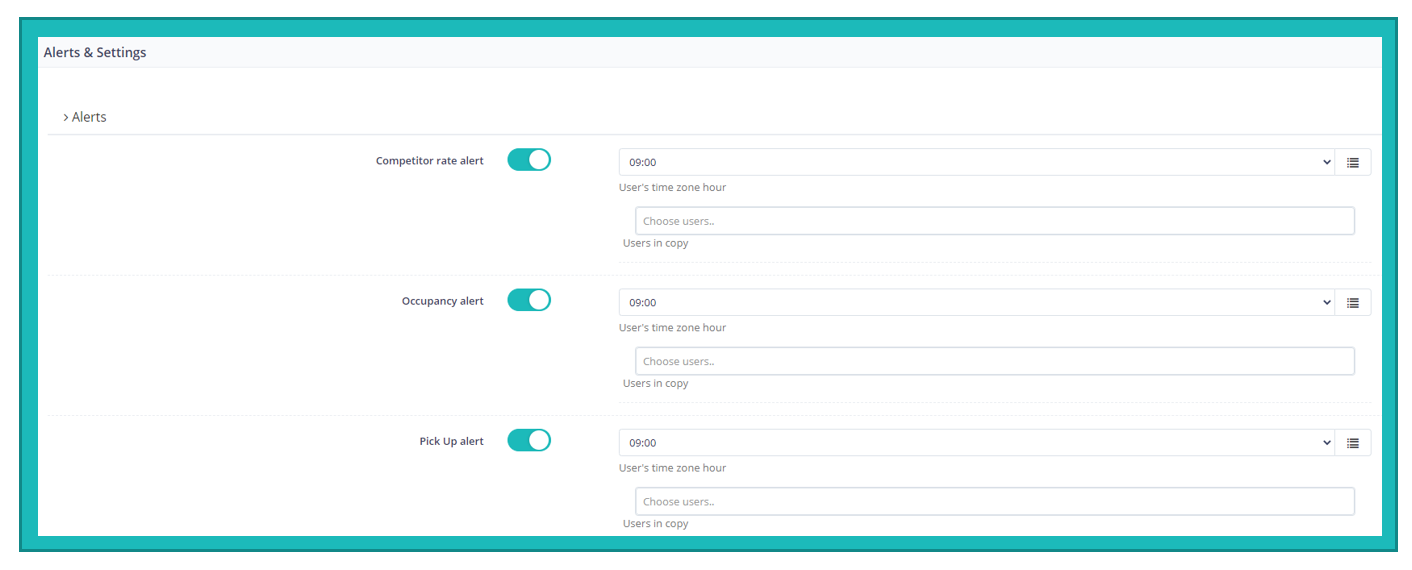The image size is (1412, 570).
Task: Click the Occupancy alert label
Action: click(443, 301)
